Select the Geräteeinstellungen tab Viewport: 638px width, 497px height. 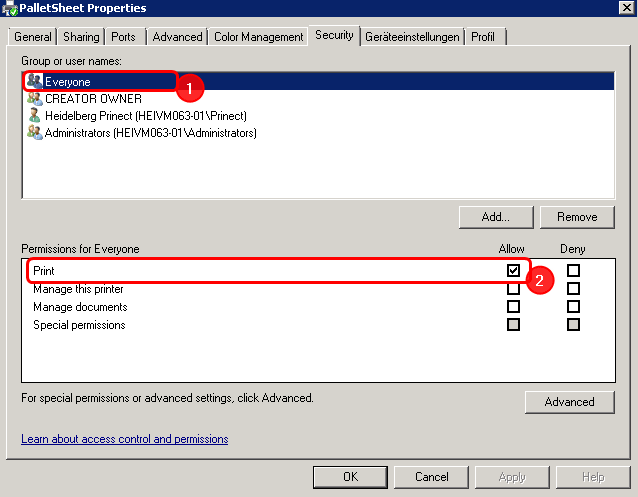click(x=412, y=37)
